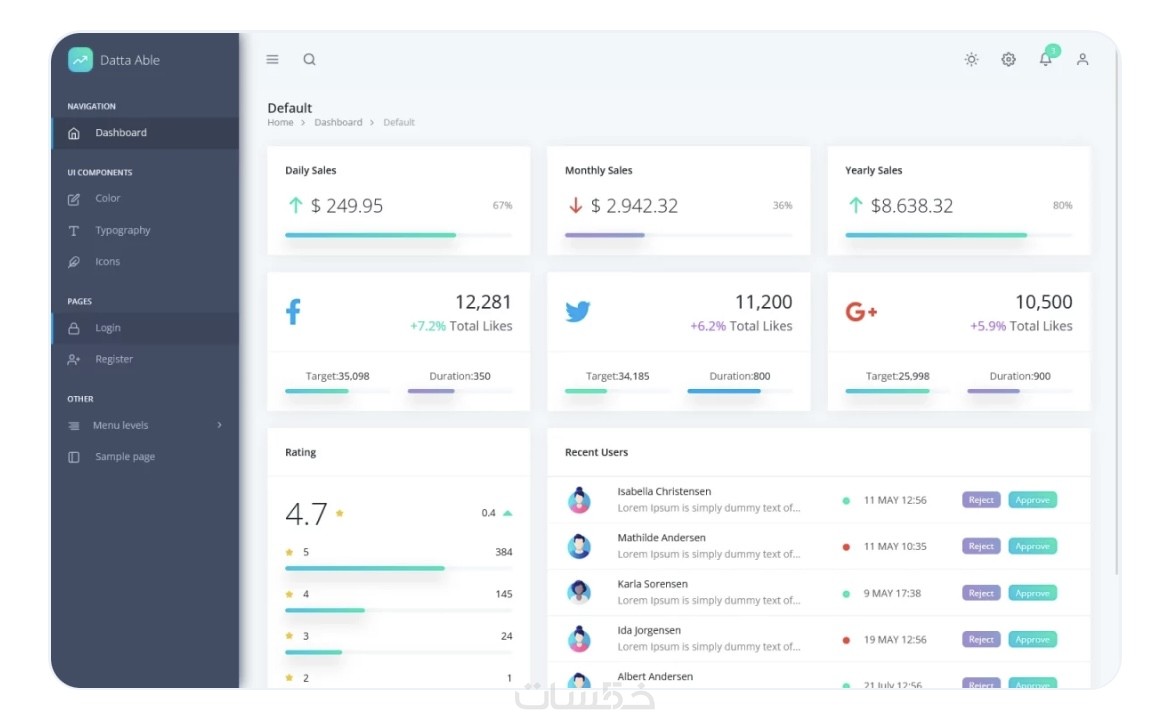Screen dimensions: 1170x725
Task: Click the 0.4 rating up arrow
Action: coord(507,513)
